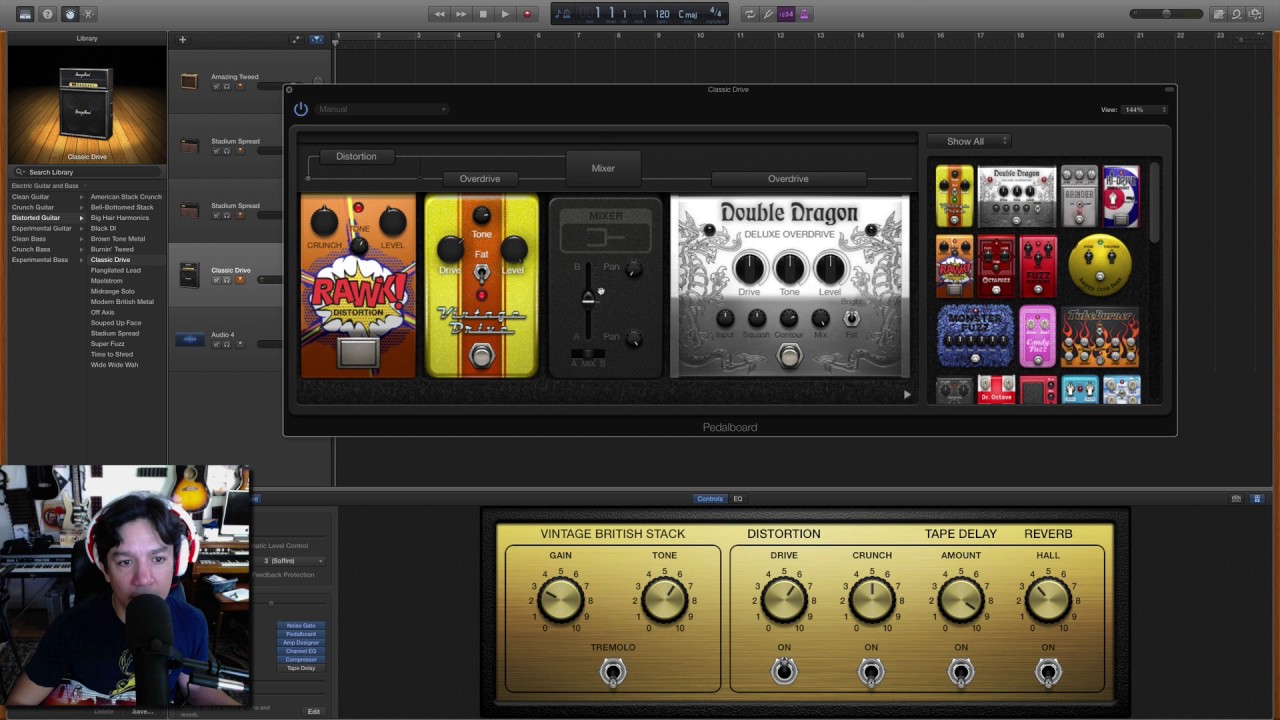Image resolution: width=1280 pixels, height=720 pixels.
Task: Select the Distortion routing label
Action: (x=356, y=156)
